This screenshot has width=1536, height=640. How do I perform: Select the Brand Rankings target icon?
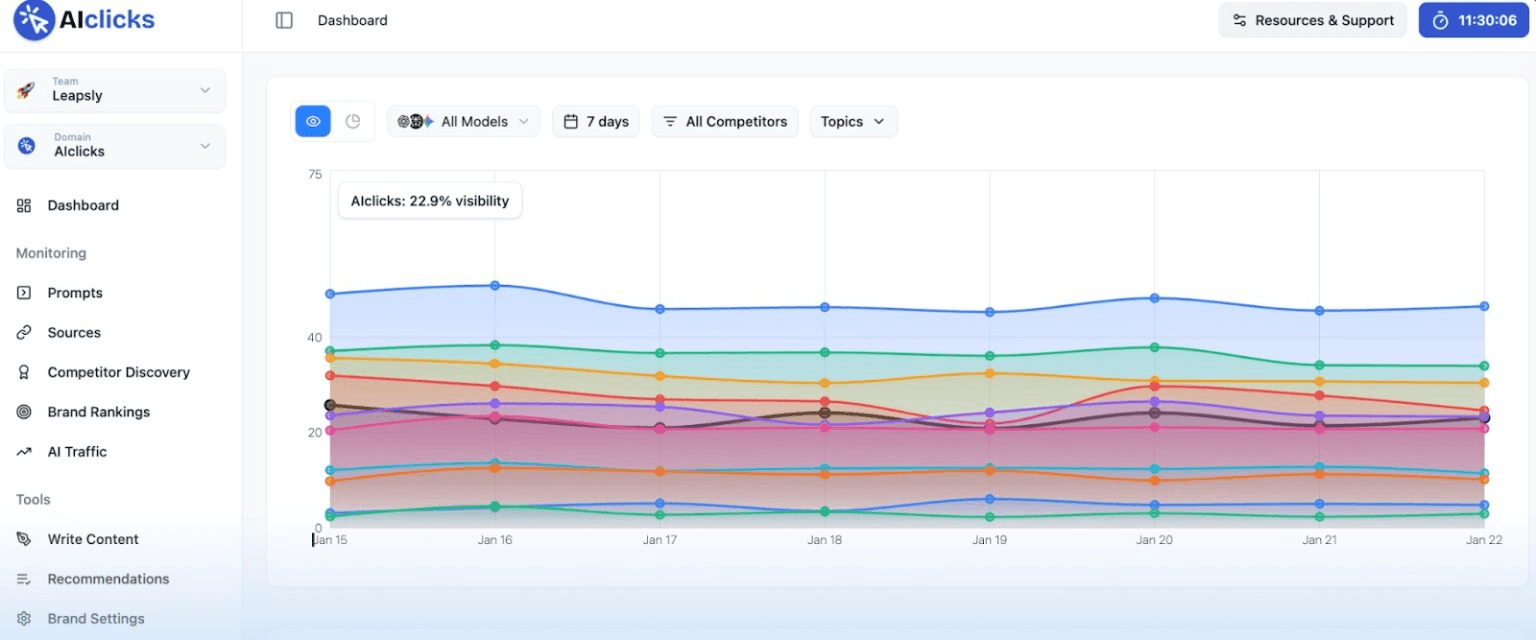24,412
